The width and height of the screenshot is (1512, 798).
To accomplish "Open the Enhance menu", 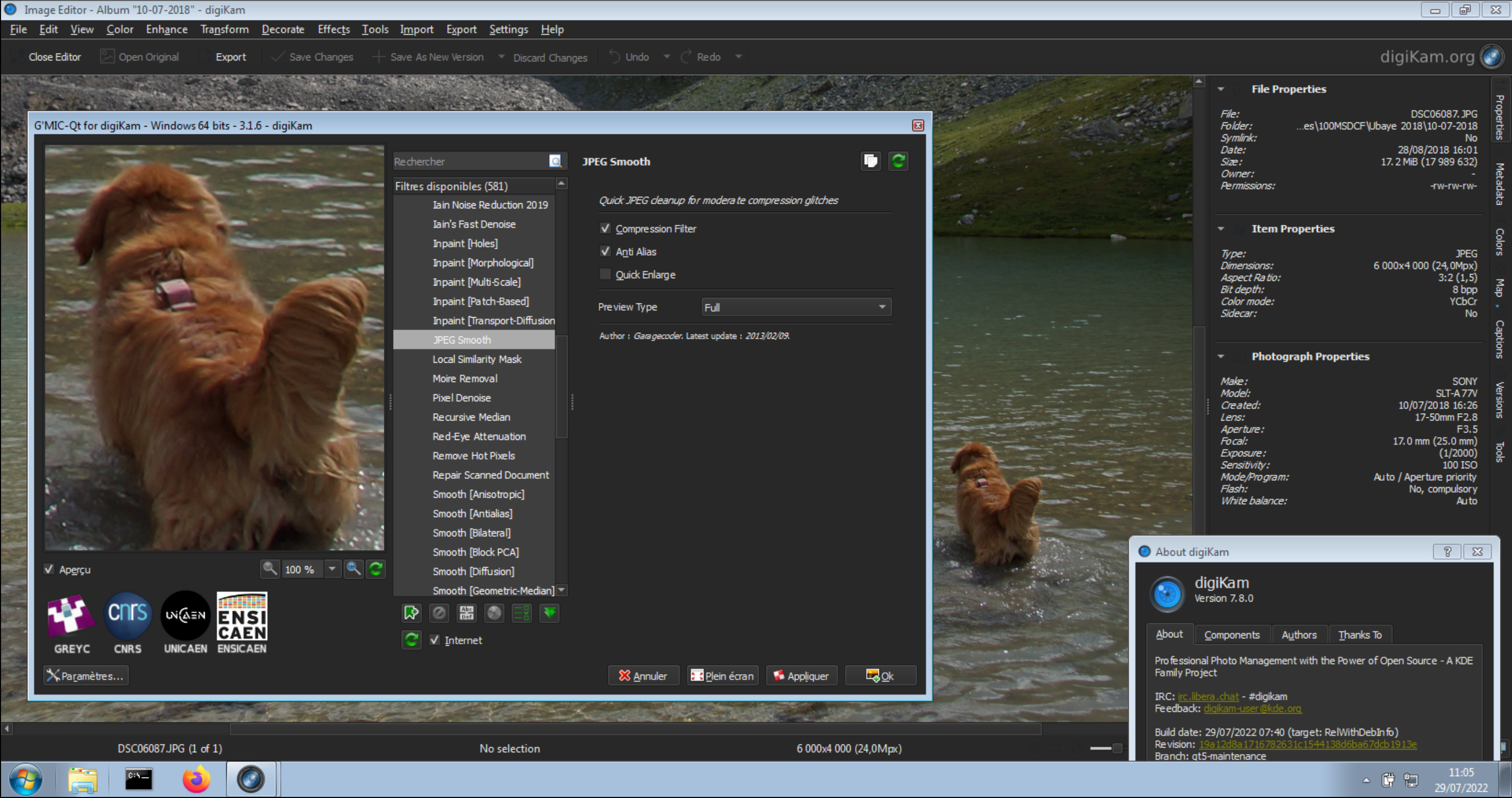I will coord(167,29).
